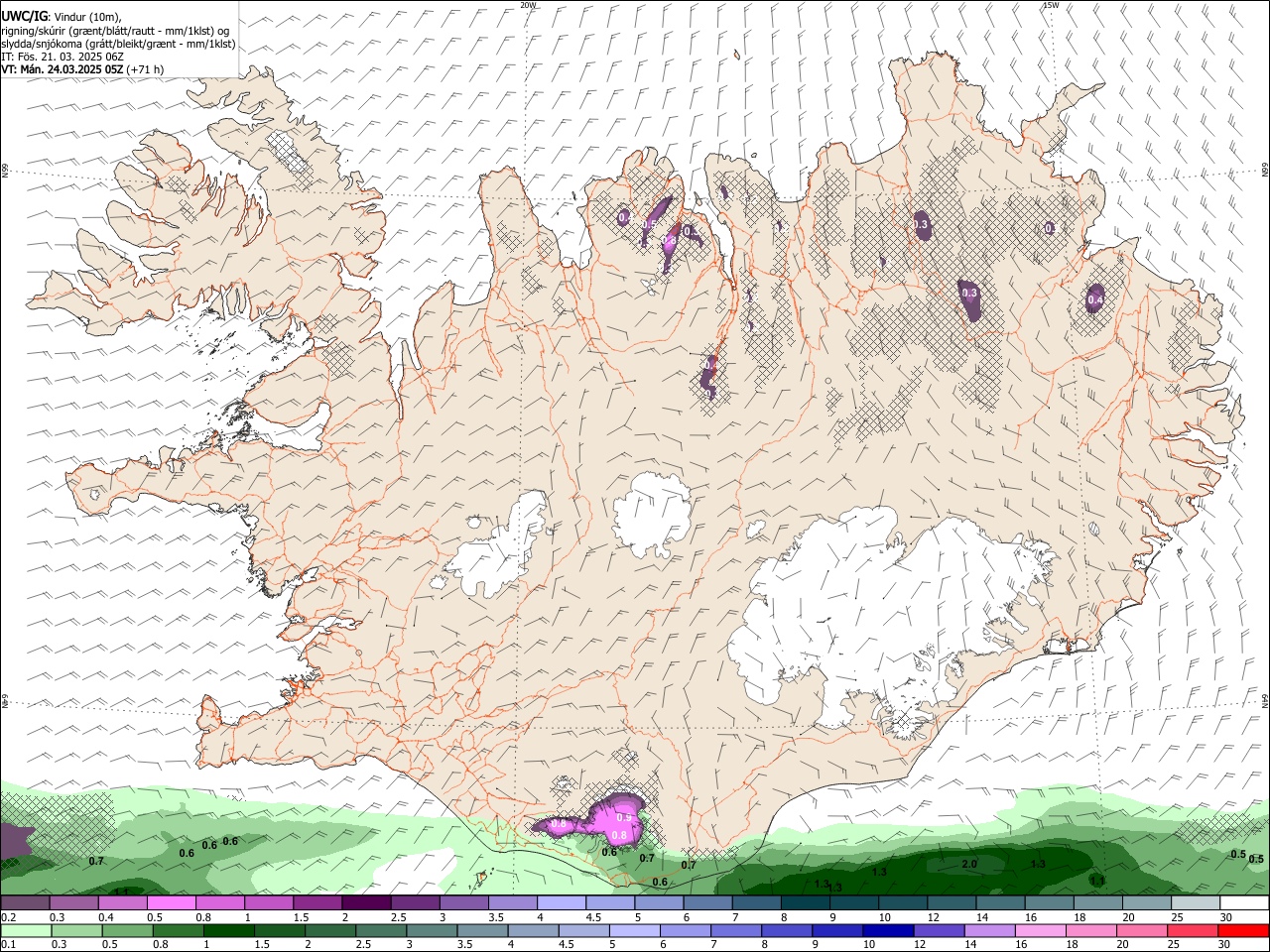The image size is (1270, 952).
Task: Click the '0.5 to 0.8' medium green swatch, bottom legend
Action: click(x=127, y=930)
